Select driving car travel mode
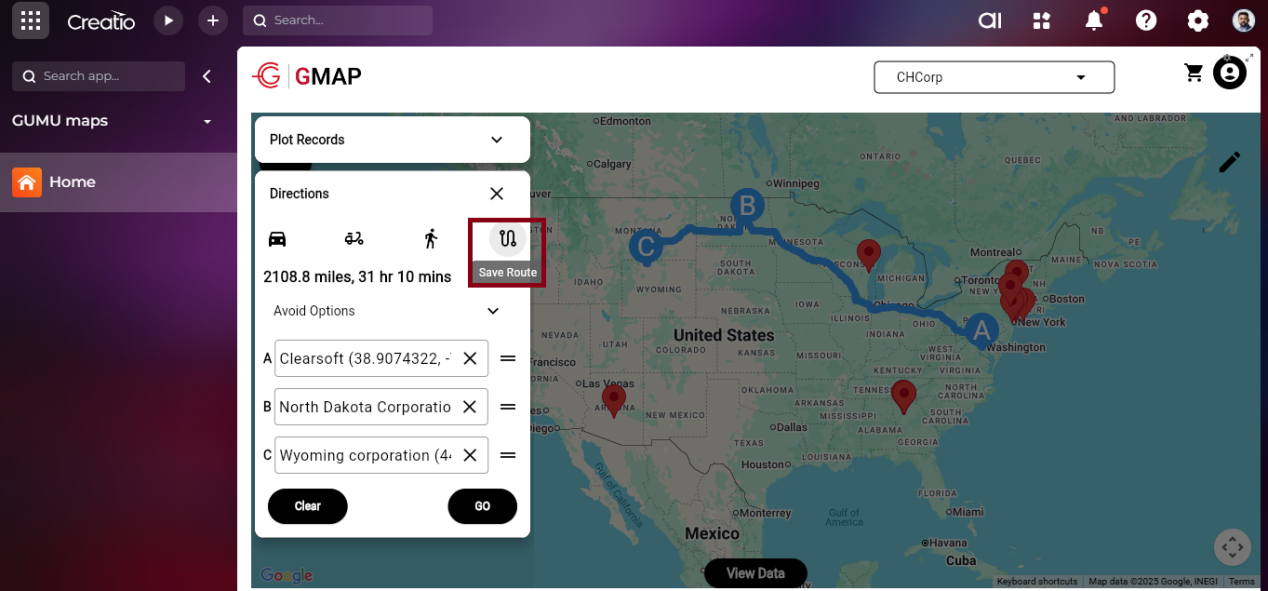1268x591 pixels. (x=277, y=238)
